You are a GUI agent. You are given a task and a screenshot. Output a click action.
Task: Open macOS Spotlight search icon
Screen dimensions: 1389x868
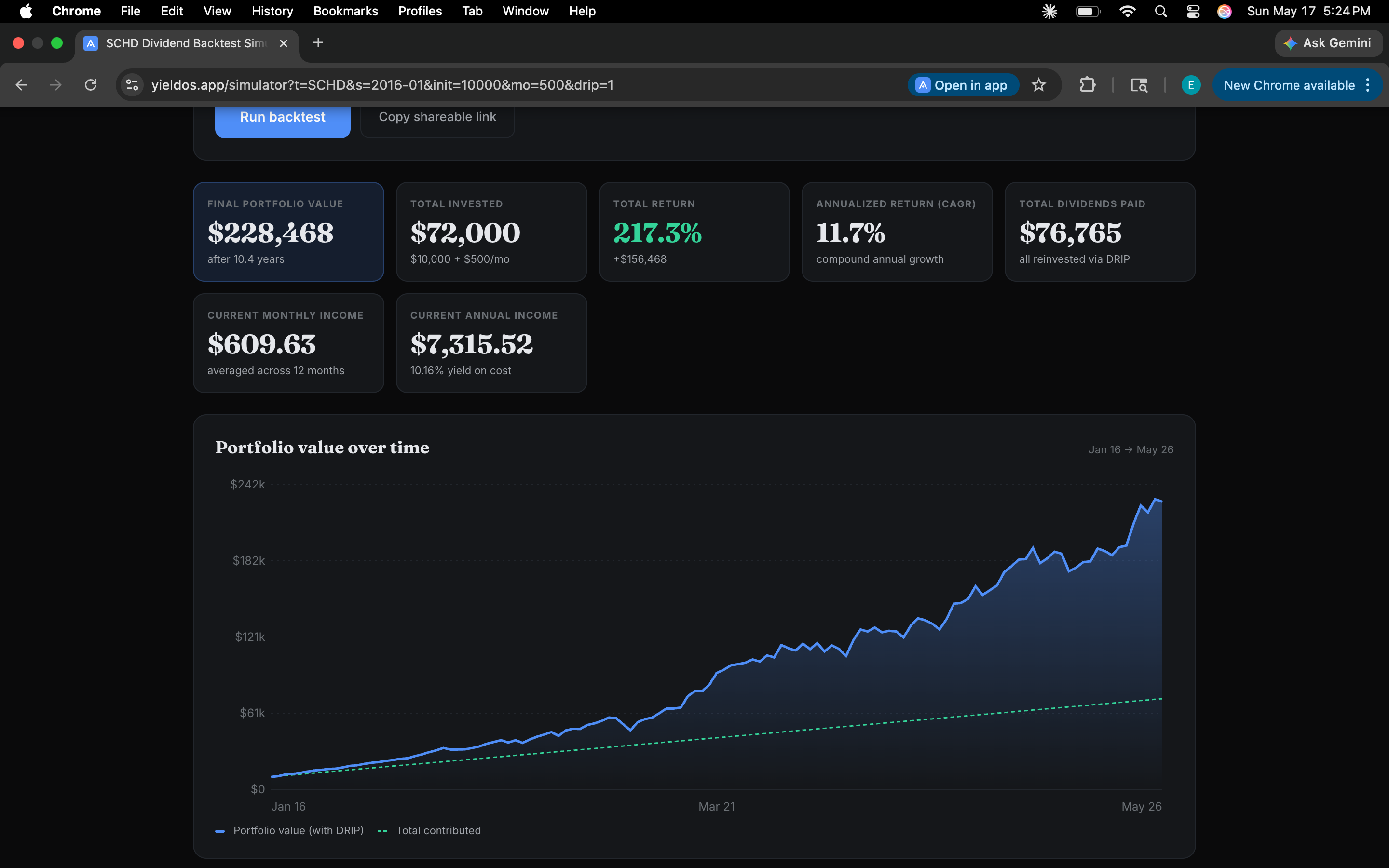click(1160, 12)
